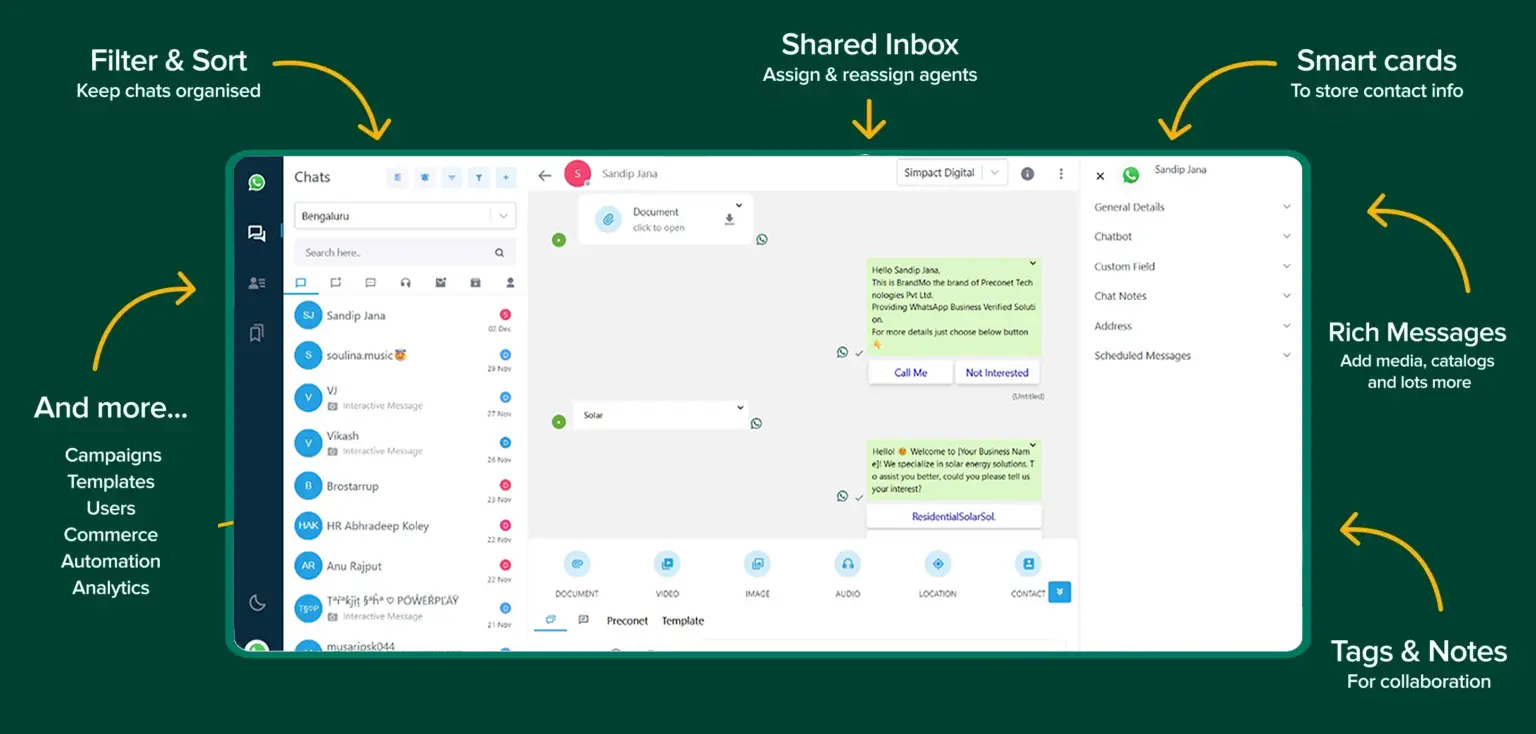Click the 'ResidentialSolarSol.' button

(x=954, y=517)
